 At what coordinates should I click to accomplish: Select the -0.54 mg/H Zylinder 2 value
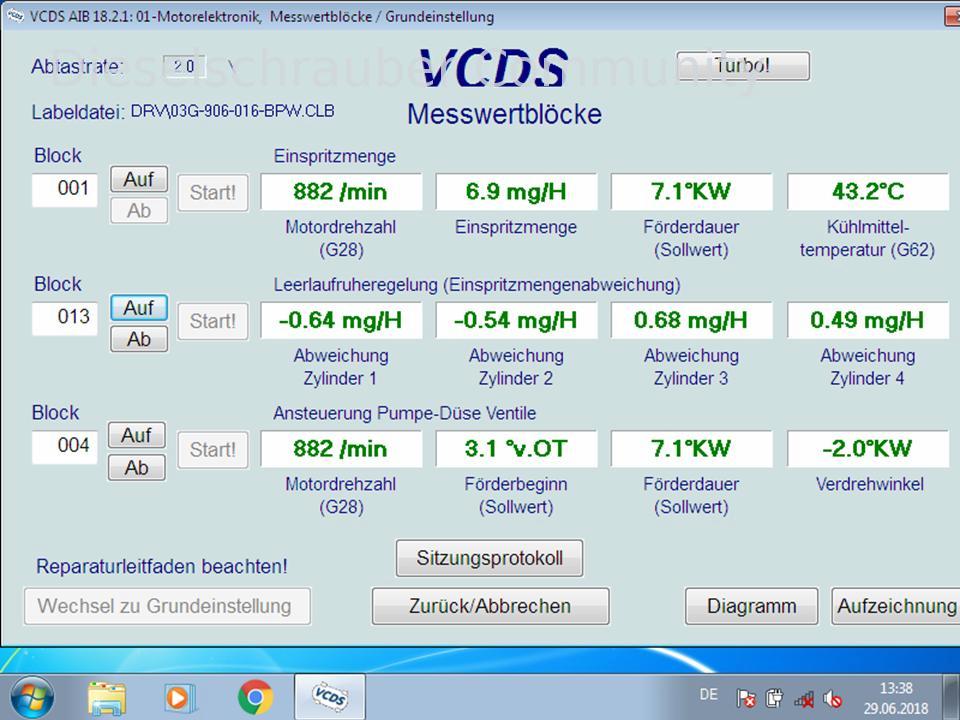point(516,320)
